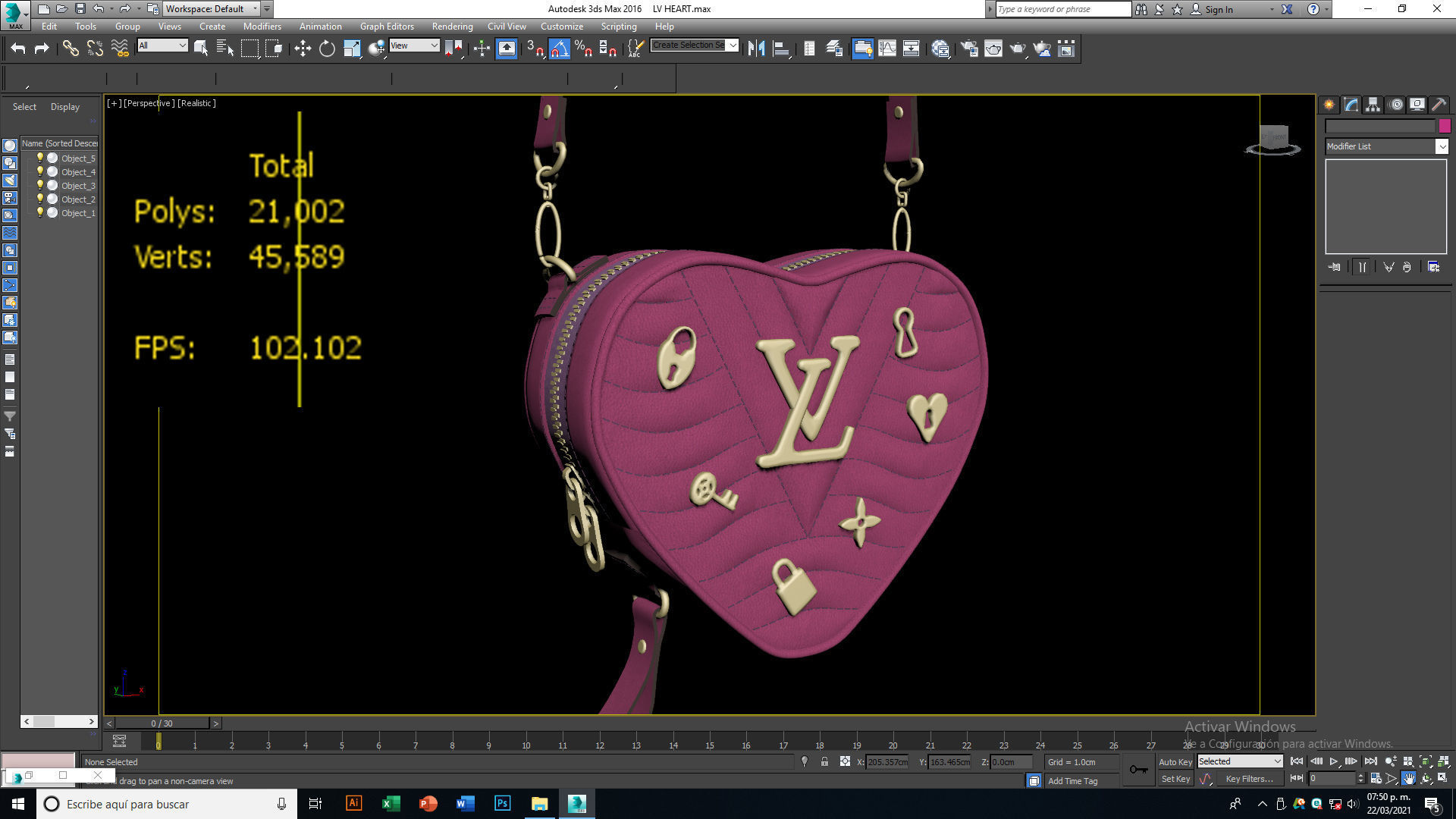Image resolution: width=1456 pixels, height=819 pixels.
Task: Click Add Time Tag
Action: (x=1072, y=781)
